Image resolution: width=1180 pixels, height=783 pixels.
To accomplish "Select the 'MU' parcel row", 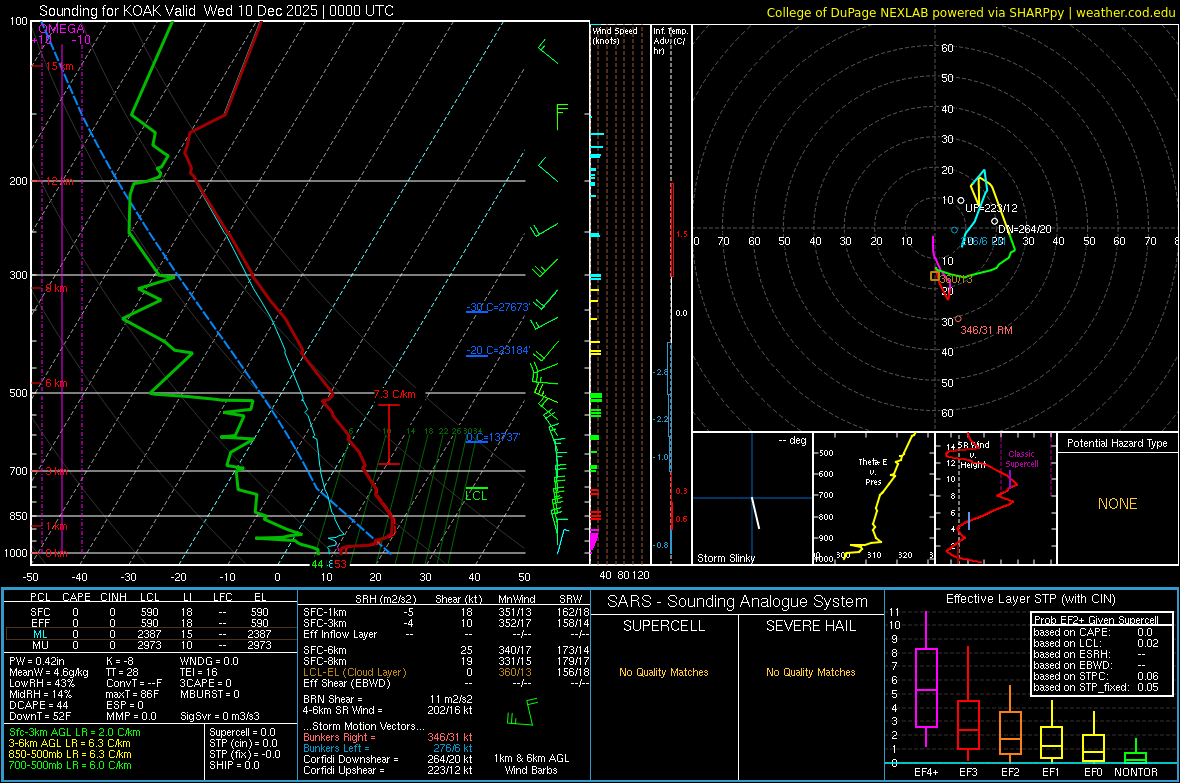I will pyautogui.click(x=150, y=645).
